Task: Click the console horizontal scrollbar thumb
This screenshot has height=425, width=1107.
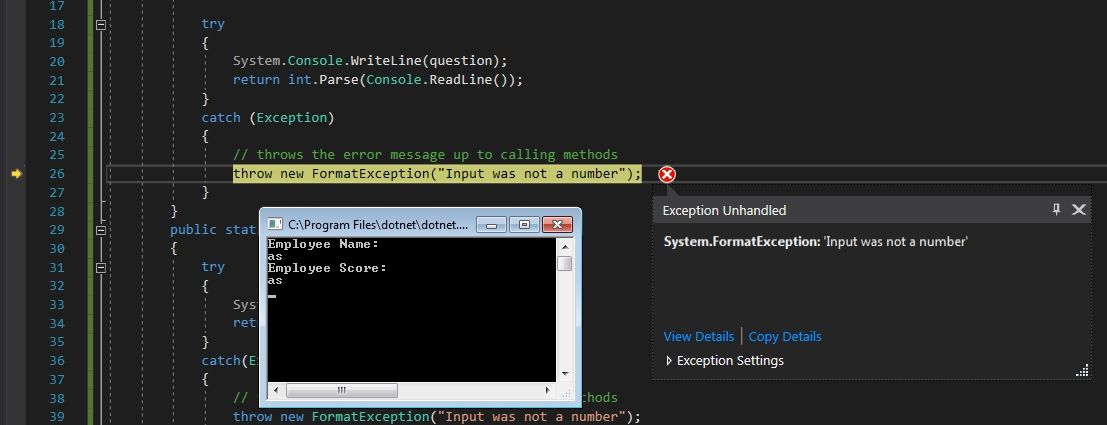Action: [342, 390]
